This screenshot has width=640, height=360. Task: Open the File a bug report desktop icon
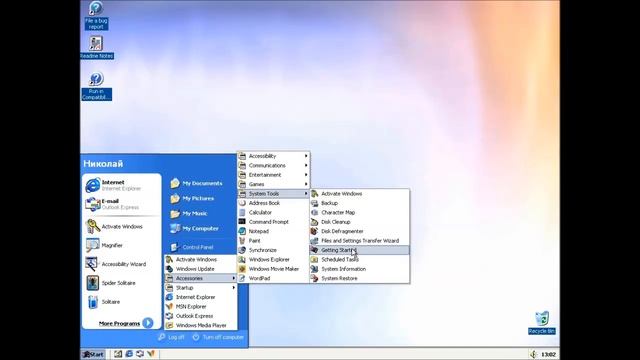point(96,15)
